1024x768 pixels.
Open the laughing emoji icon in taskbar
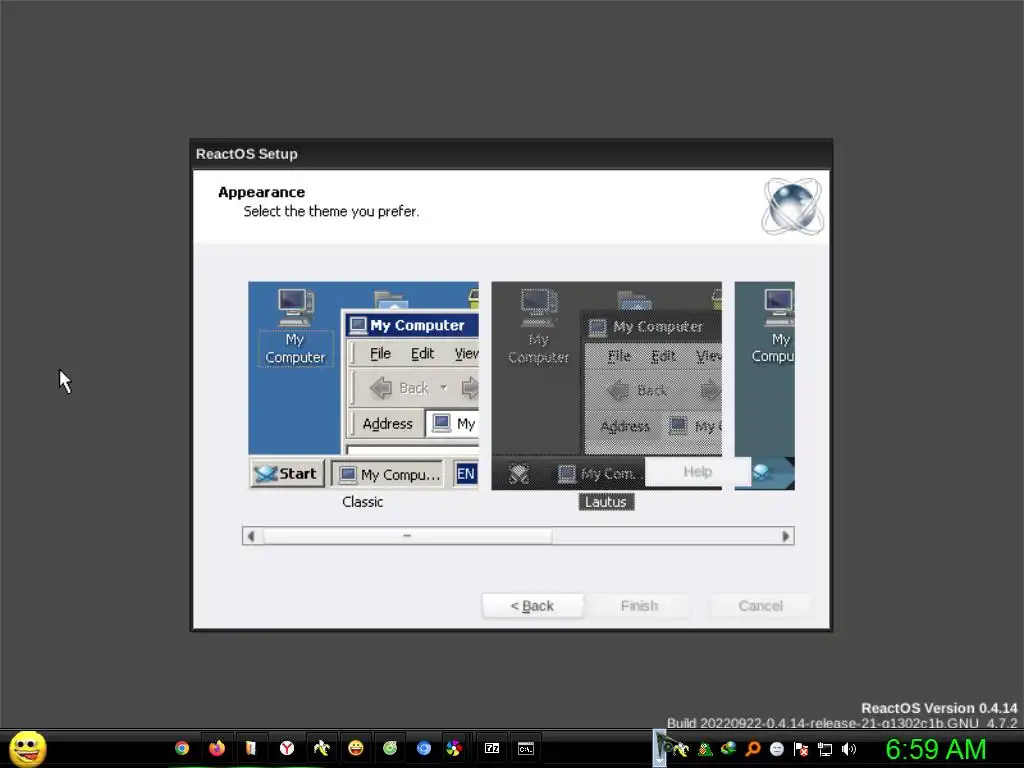[x=356, y=748]
